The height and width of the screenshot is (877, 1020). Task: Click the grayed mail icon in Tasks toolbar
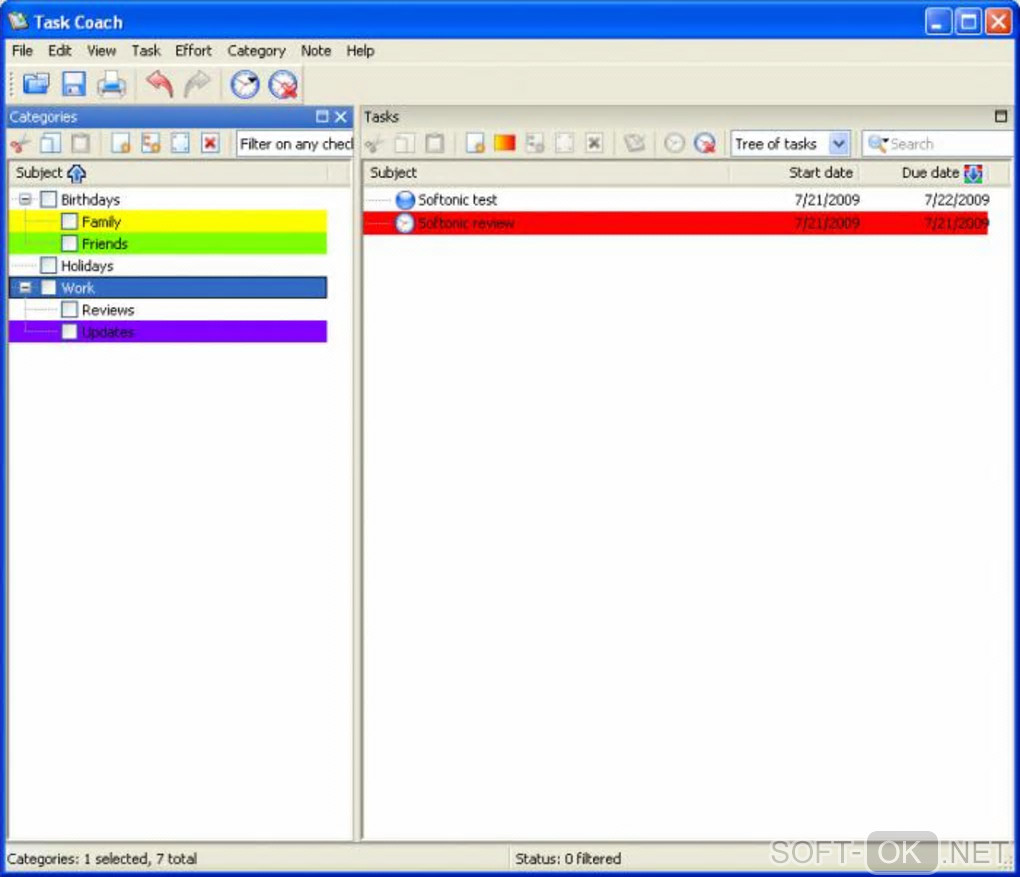pyautogui.click(x=634, y=143)
